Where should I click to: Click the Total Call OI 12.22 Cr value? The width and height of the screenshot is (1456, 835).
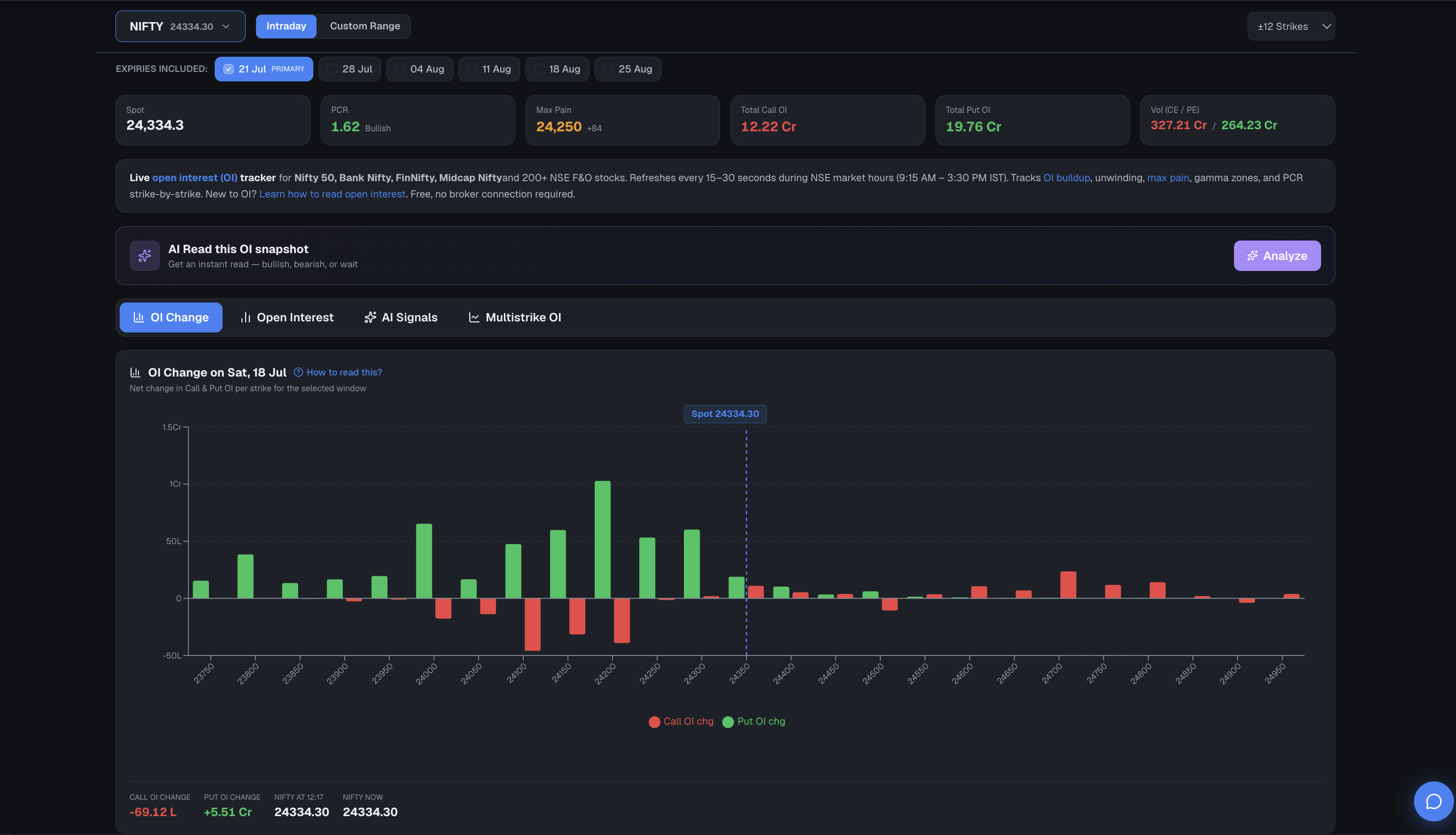click(x=768, y=127)
